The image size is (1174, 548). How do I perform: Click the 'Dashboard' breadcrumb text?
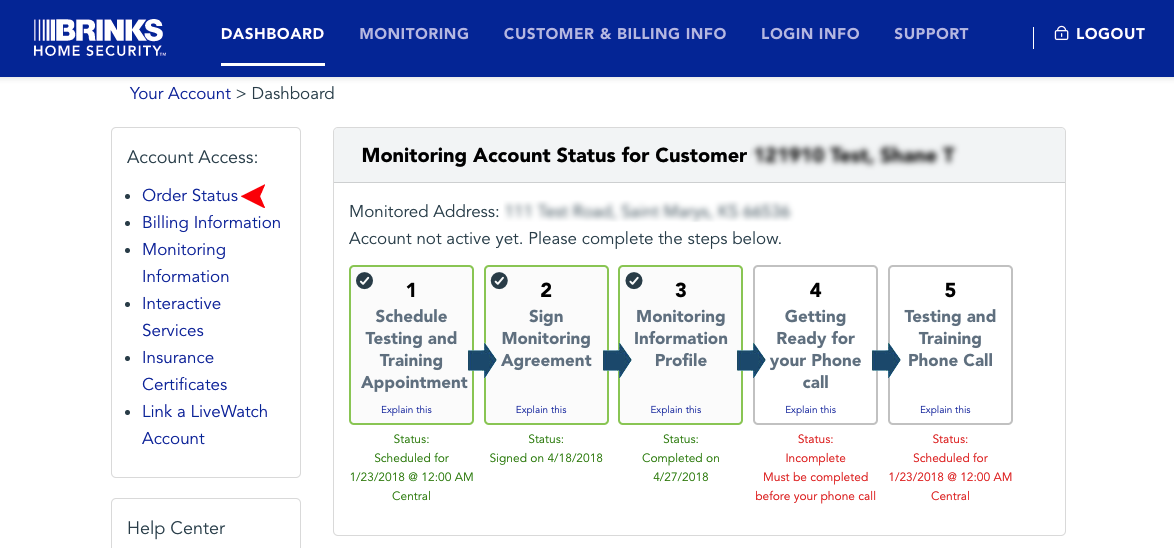click(x=293, y=94)
